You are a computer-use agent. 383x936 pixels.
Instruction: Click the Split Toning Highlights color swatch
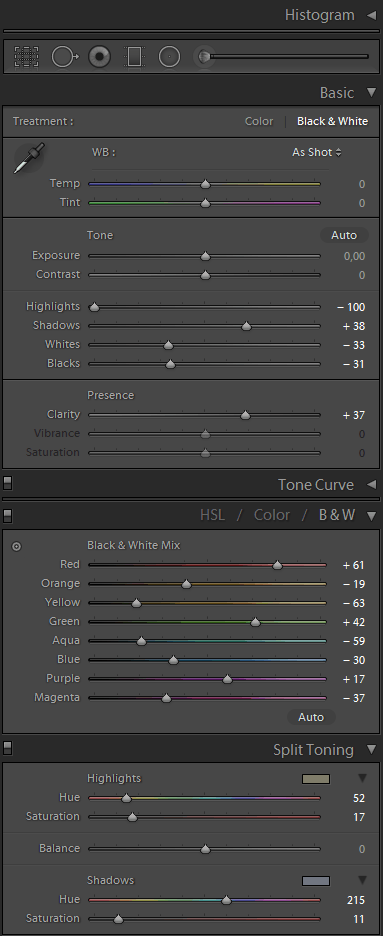(316, 778)
